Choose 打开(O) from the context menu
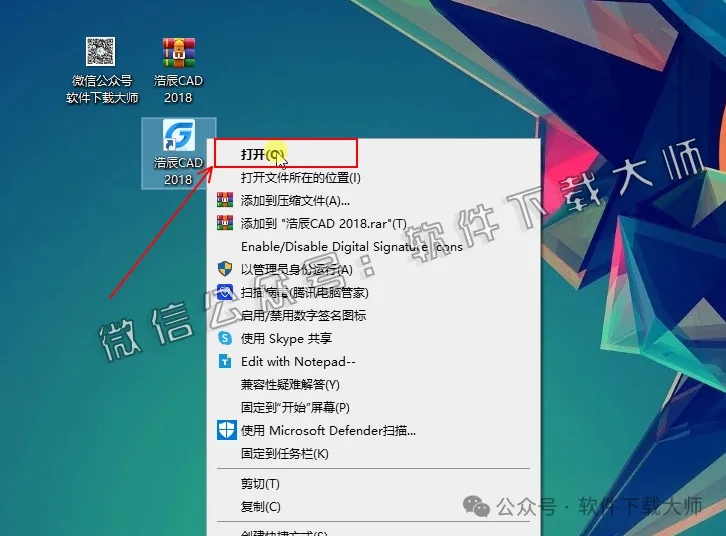This screenshot has width=726, height=536. (373, 154)
